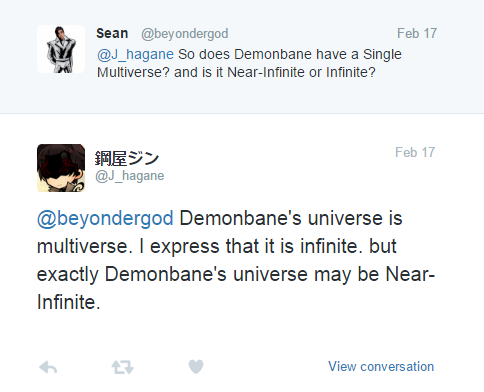
Task: Open Sean's profile avatar picture
Action: pyautogui.click(x=61, y=49)
